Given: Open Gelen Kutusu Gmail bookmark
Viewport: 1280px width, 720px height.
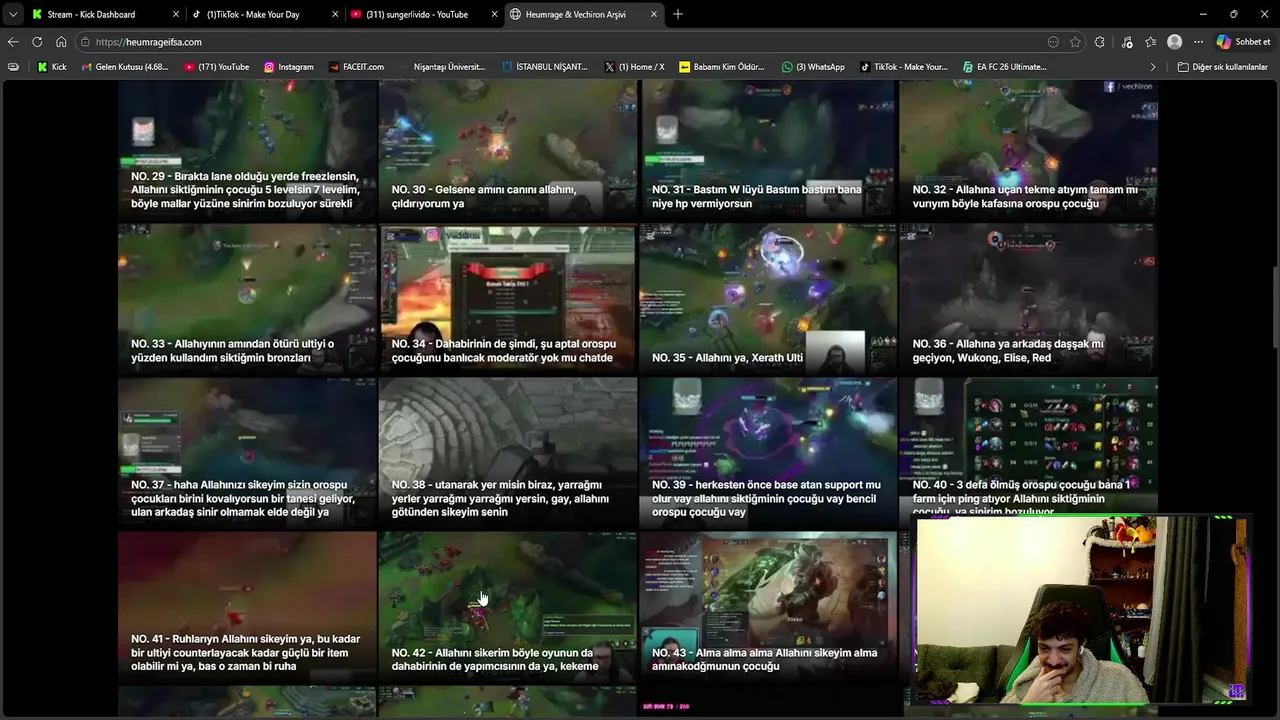Looking at the screenshot, I should pos(125,67).
